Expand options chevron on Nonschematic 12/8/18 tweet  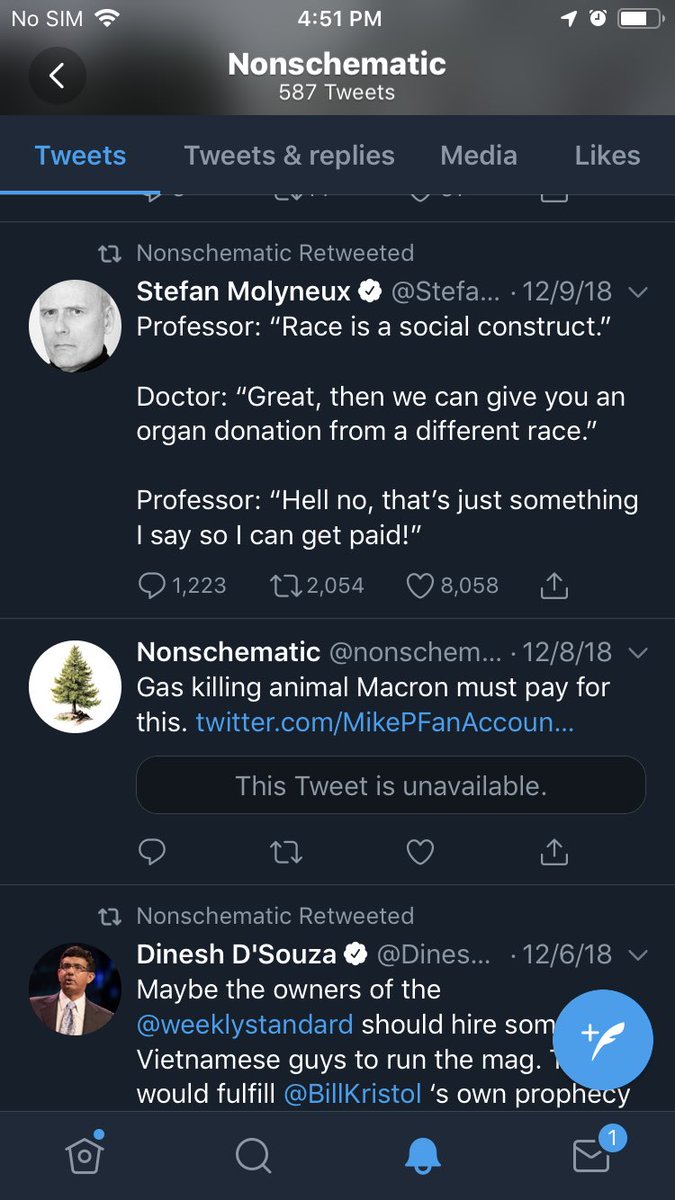[638, 652]
